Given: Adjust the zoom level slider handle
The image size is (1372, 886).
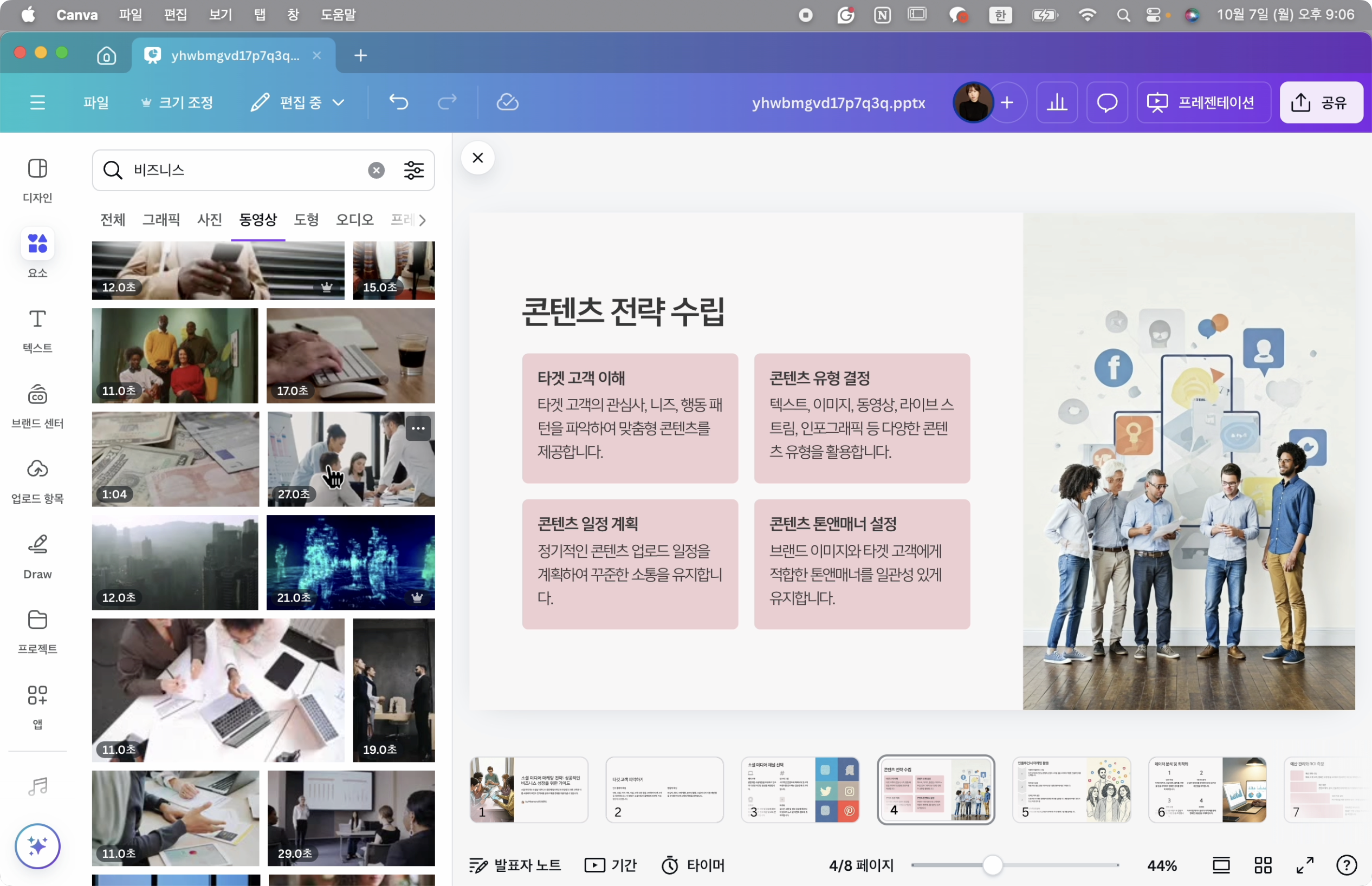Looking at the screenshot, I should coord(992,865).
